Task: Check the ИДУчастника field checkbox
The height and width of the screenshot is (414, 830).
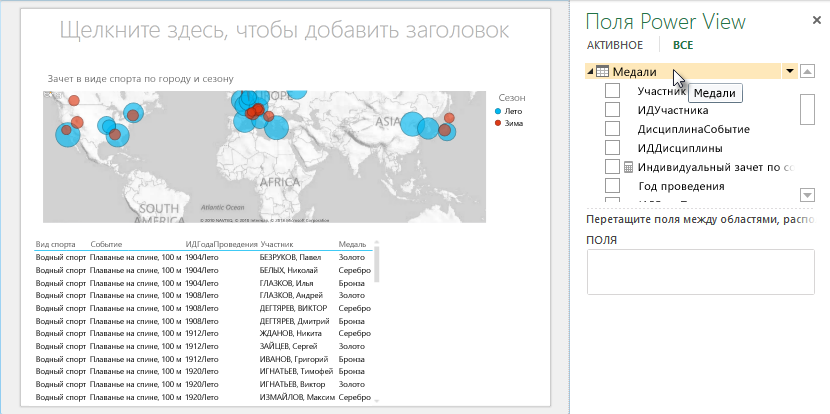Action: [x=612, y=110]
